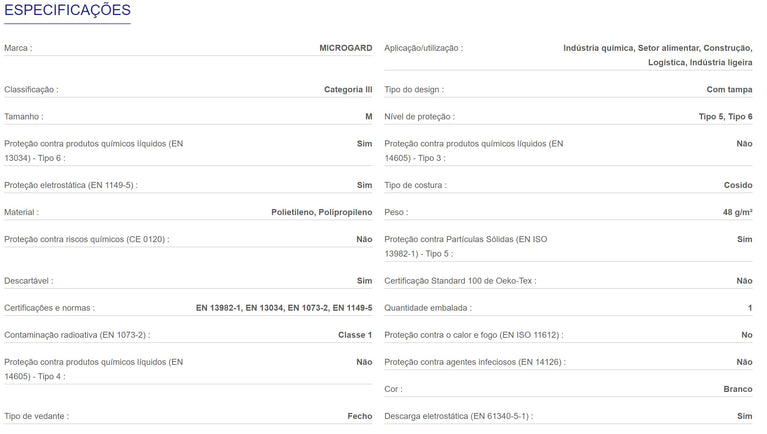Click the Descarga eletrostática (EN 61340-5-1) label
Image resolution: width=767 pixels, height=434 pixels.
click(x=457, y=416)
